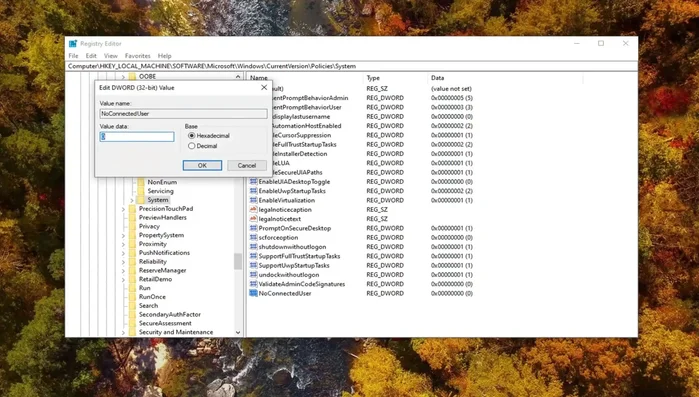Screen dimensions: 699x397
Task: Click the RunOnce key folder icon
Action: click(132, 297)
